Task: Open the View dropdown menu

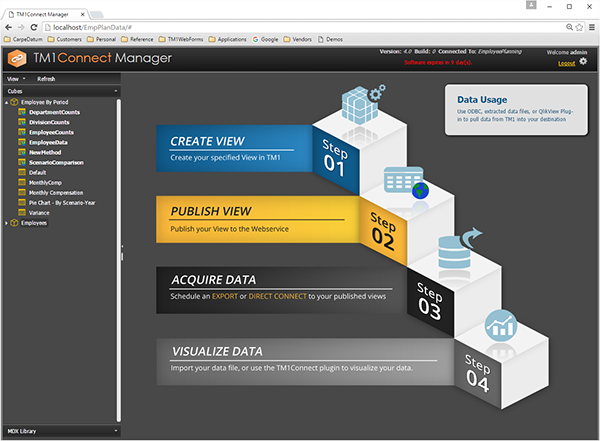Action: pyautogui.click(x=16, y=79)
